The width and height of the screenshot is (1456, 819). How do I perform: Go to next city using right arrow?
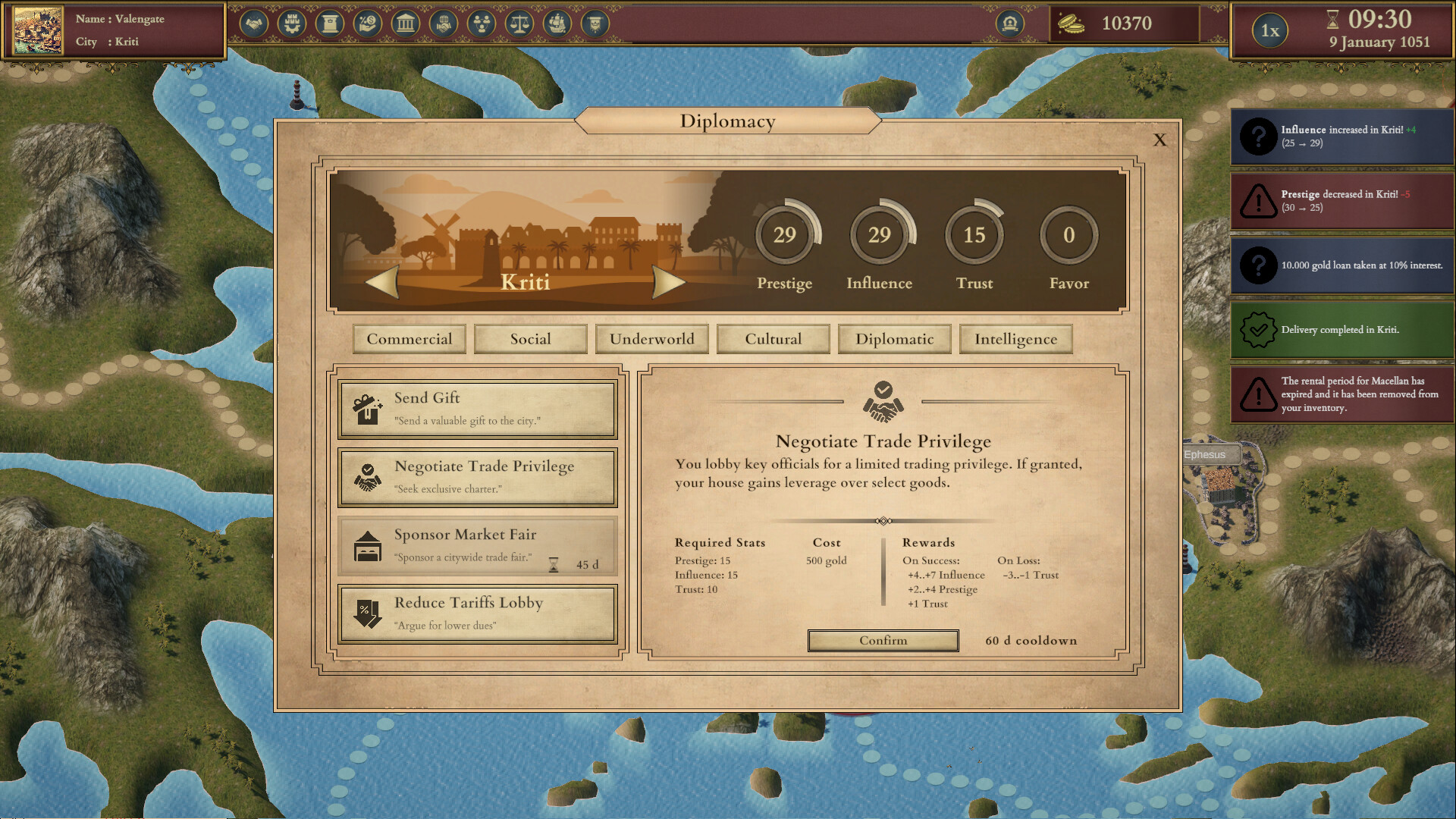[x=669, y=282]
